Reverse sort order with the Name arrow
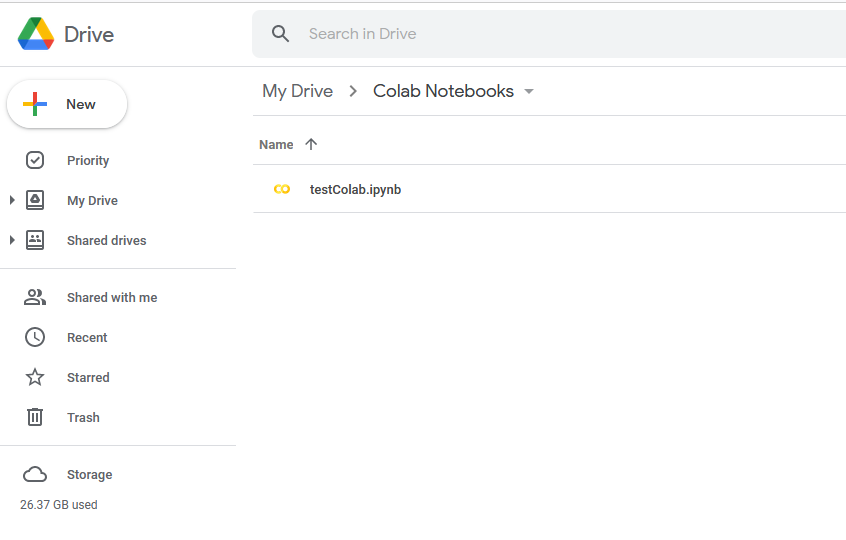The width and height of the screenshot is (846, 540). click(311, 144)
